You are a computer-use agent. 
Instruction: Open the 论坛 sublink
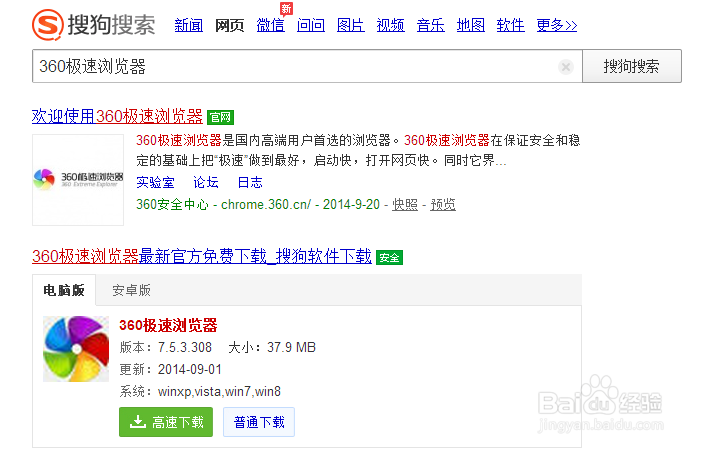205,182
